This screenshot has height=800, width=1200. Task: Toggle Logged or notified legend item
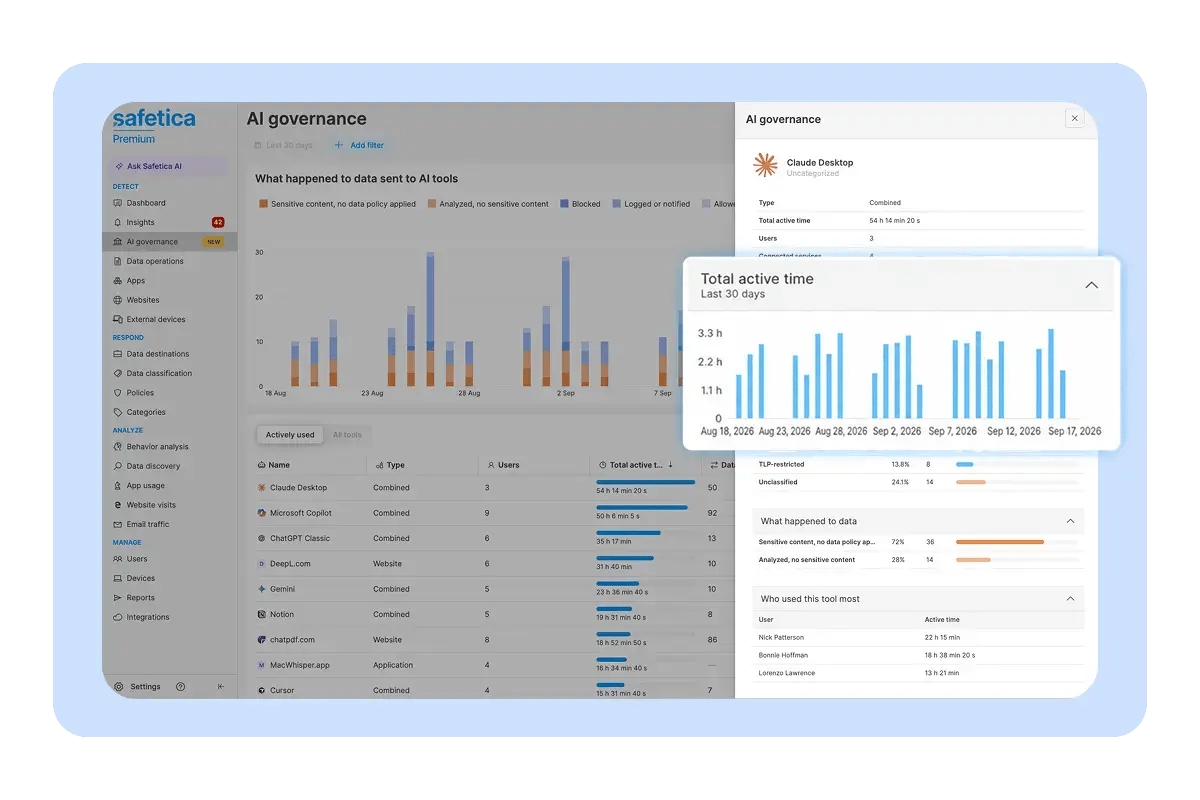coord(651,204)
